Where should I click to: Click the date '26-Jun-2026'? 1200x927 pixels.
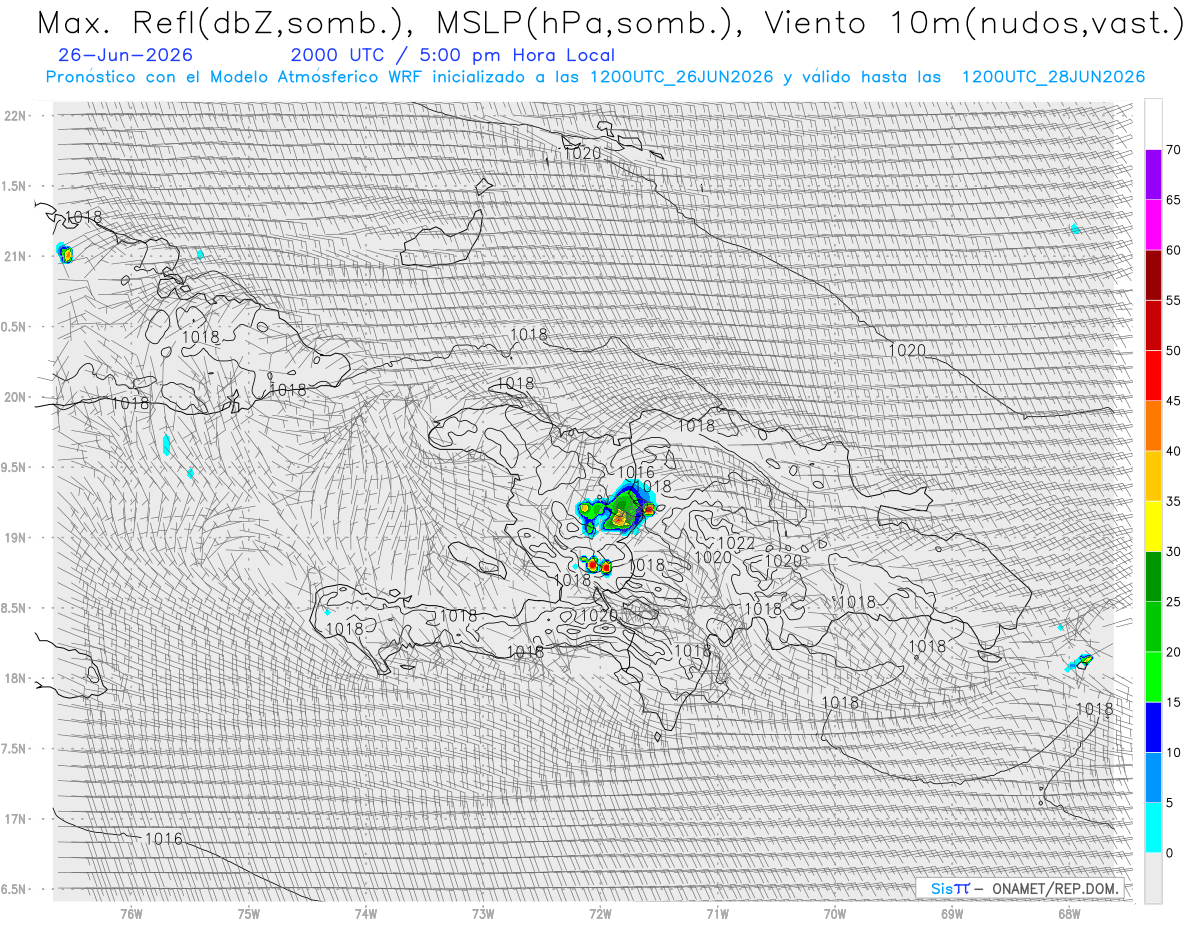click(x=125, y=55)
